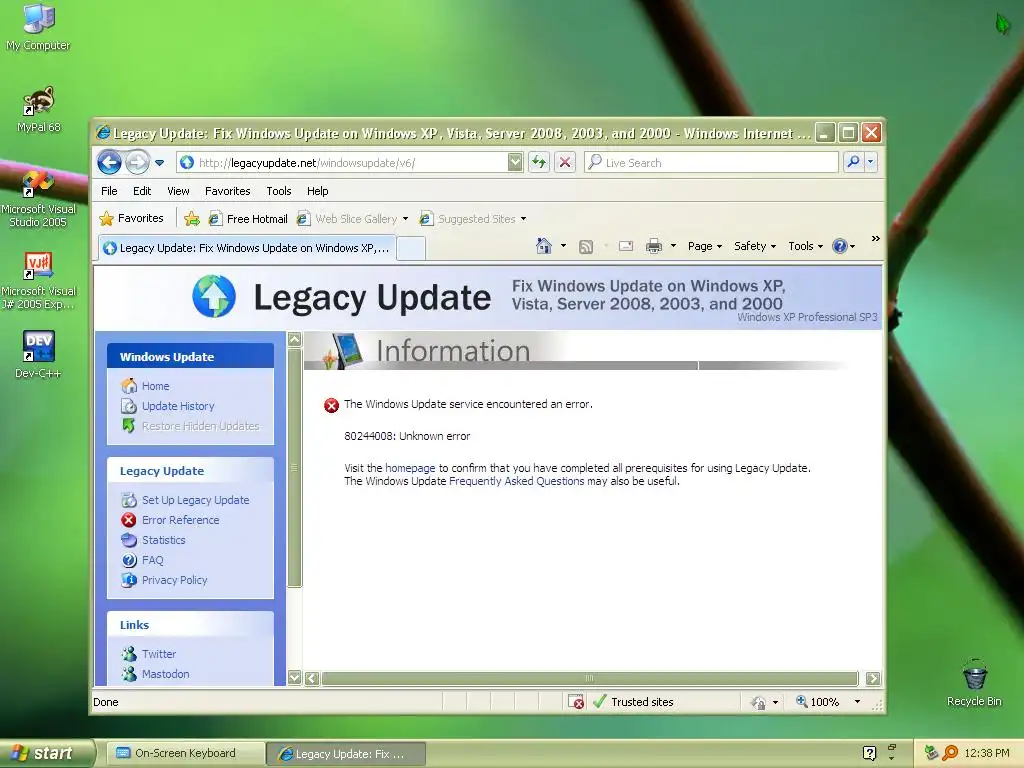Open the File menu

tap(109, 191)
